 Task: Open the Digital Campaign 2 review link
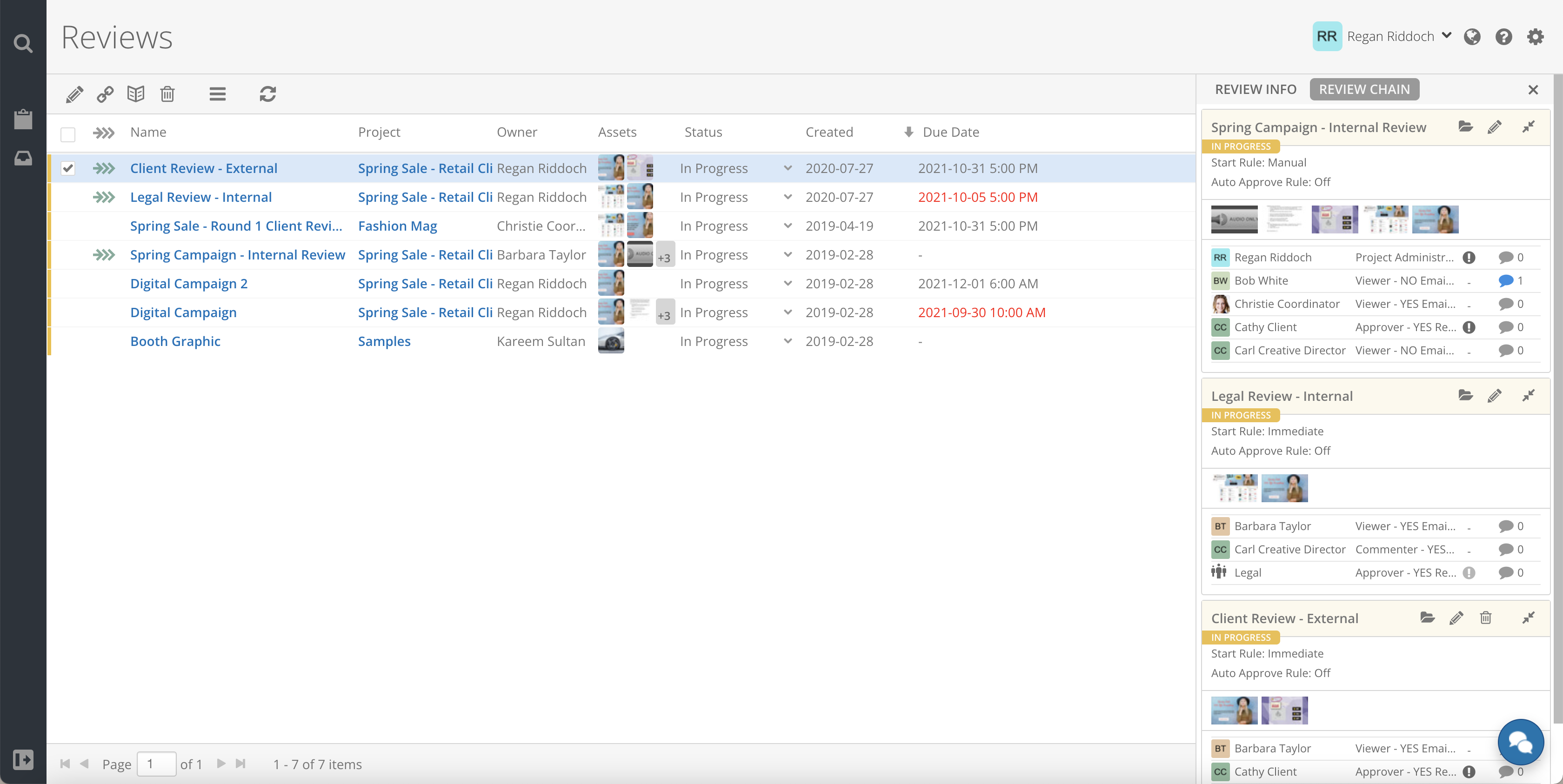(189, 284)
